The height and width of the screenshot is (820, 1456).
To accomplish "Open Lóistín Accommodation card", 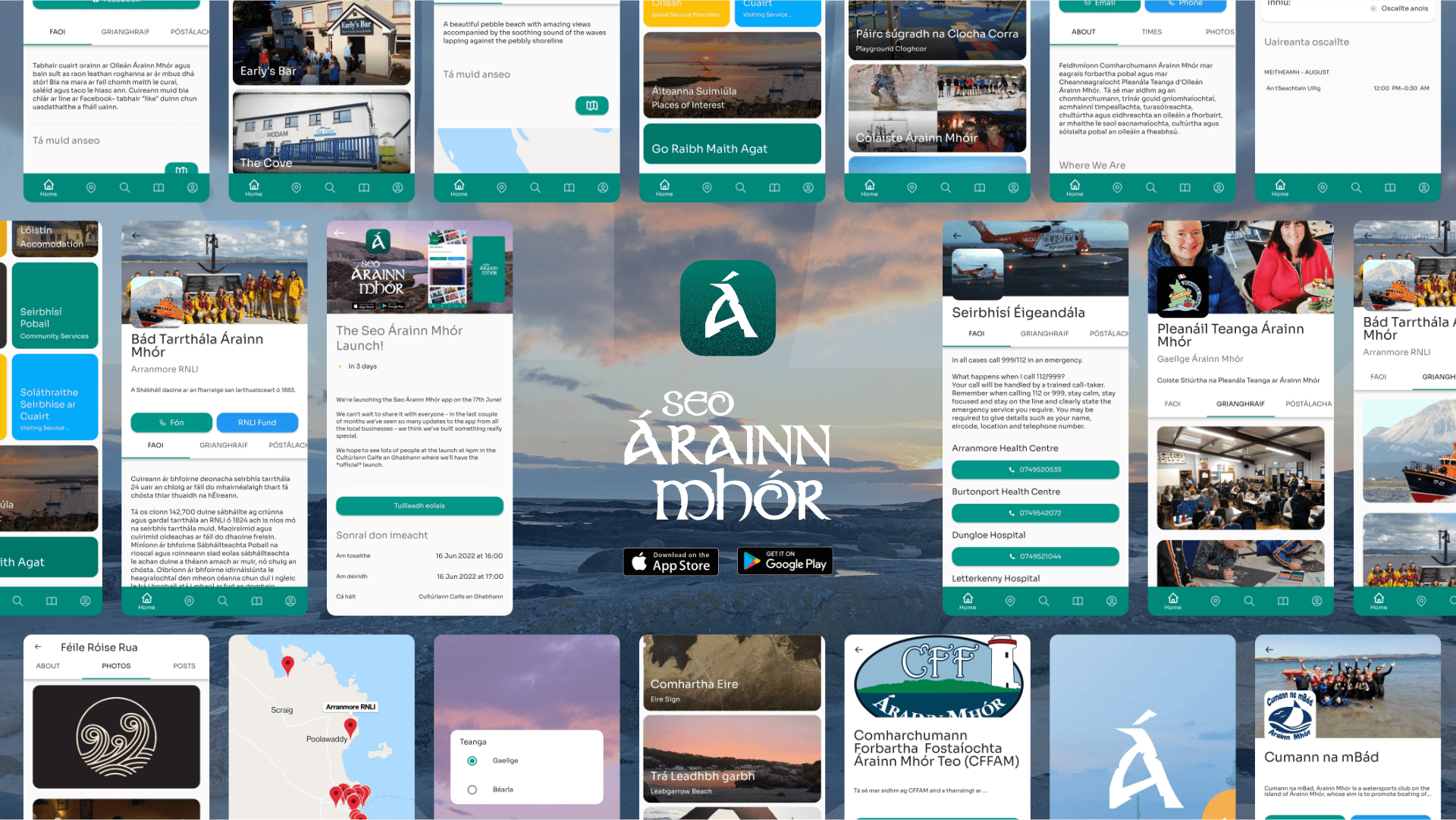I will [x=55, y=239].
